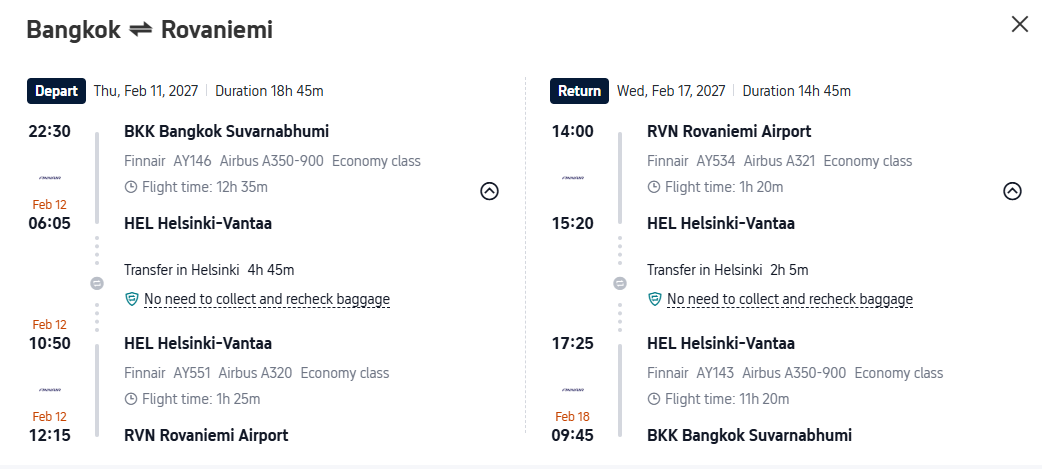The width and height of the screenshot is (1042, 469).
Task: Click the transfer icon on departing timeline
Action: pyautogui.click(x=97, y=284)
